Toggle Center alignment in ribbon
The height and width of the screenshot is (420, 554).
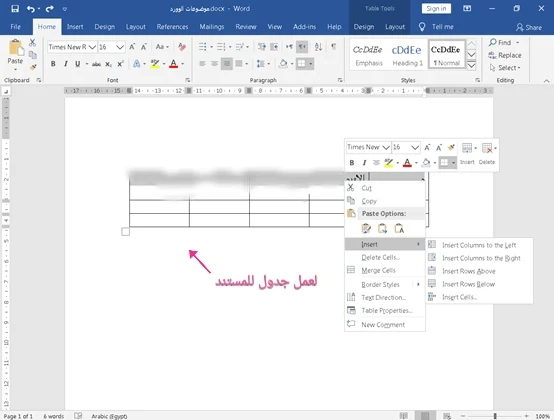click(x=214, y=64)
